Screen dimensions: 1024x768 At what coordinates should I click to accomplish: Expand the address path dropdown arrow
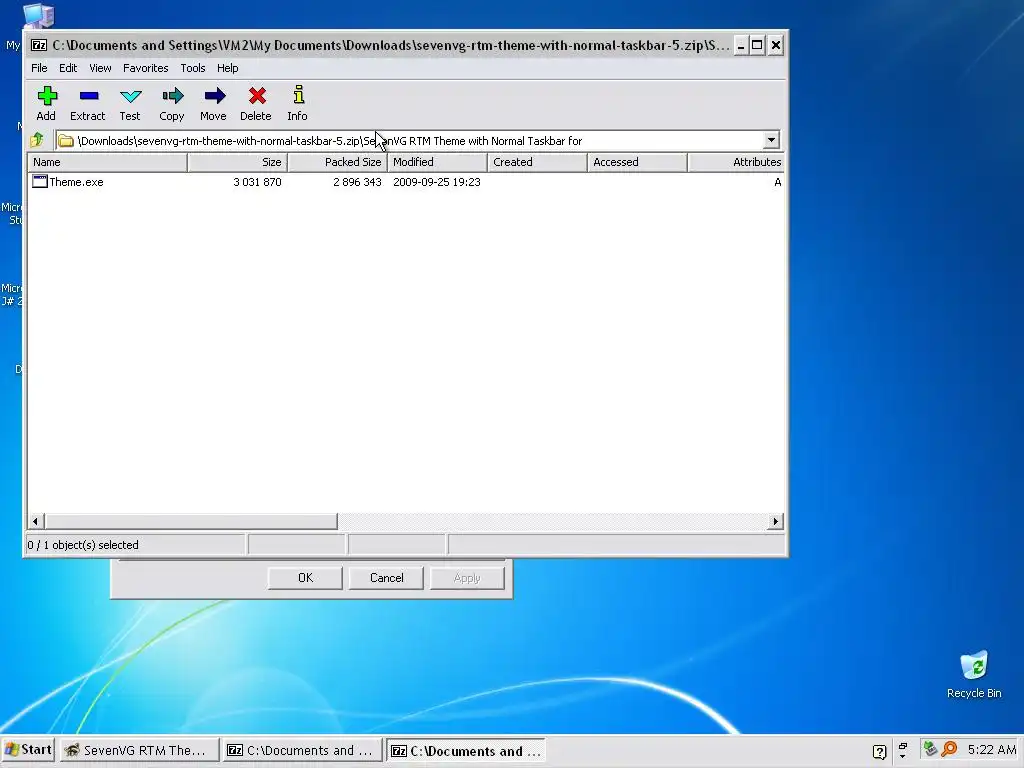(771, 140)
